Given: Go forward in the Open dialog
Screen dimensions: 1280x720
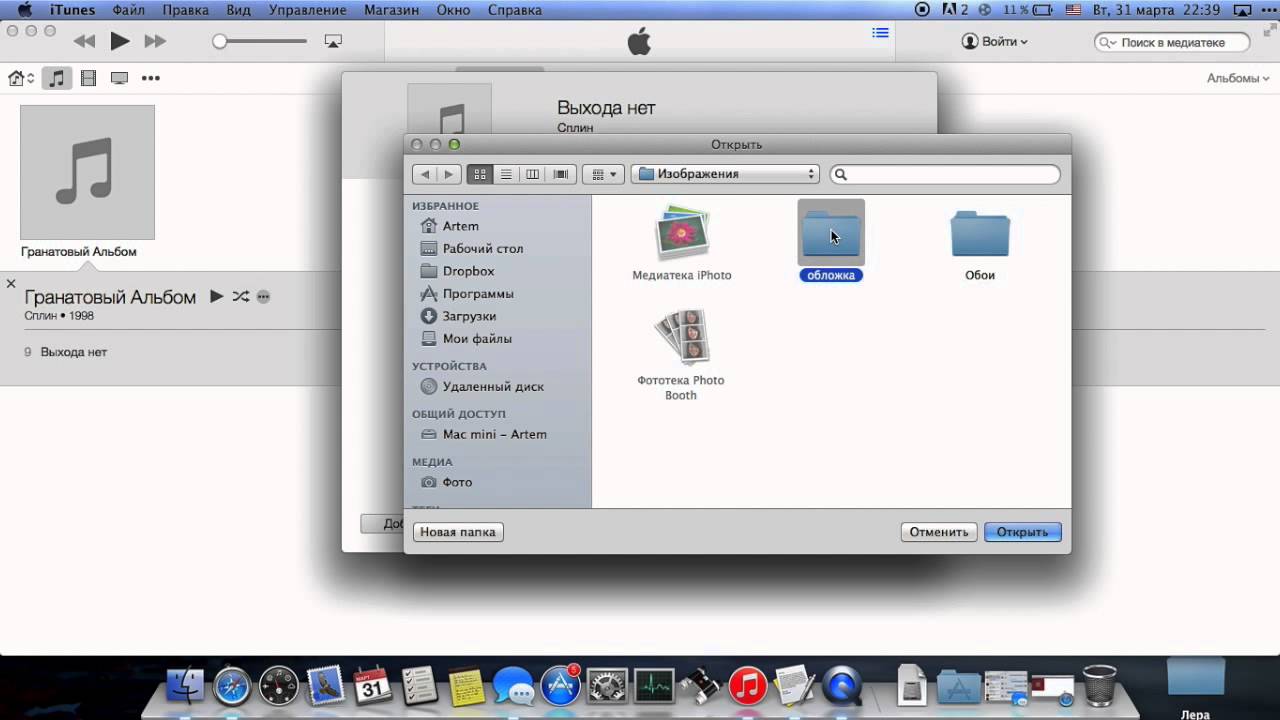Looking at the screenshot, I should (449, 174).
